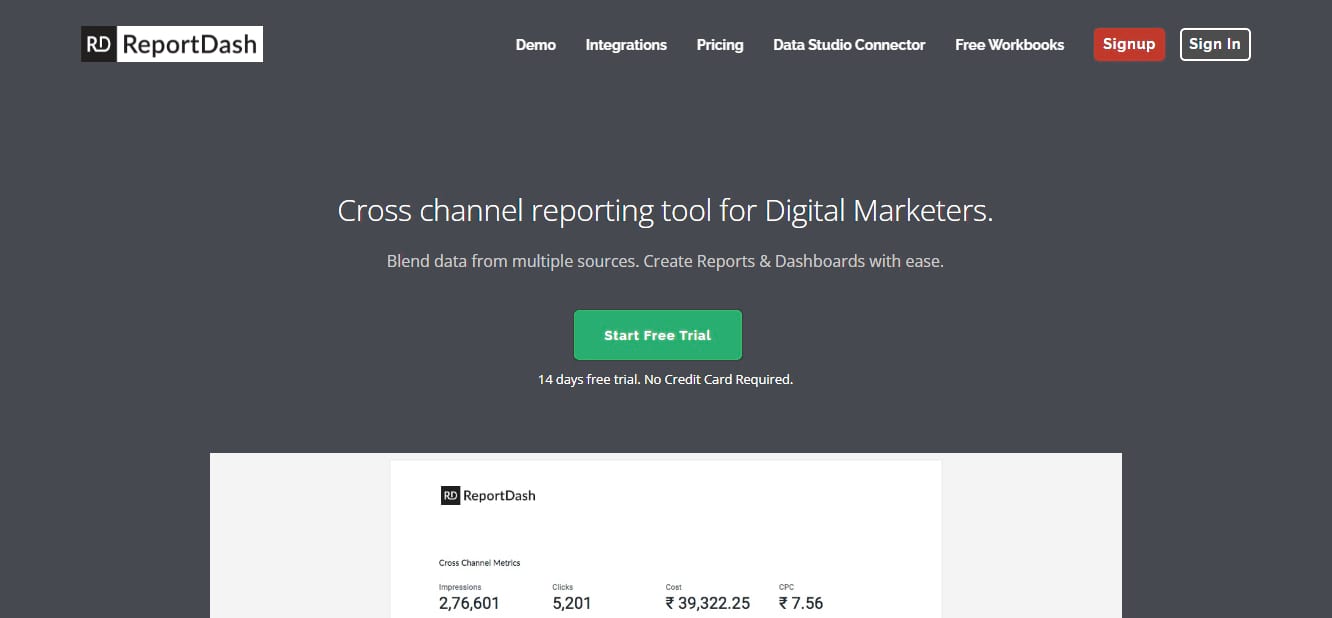Open the Free Workbooks link

pyautogui.click(x=1009, y=44)
